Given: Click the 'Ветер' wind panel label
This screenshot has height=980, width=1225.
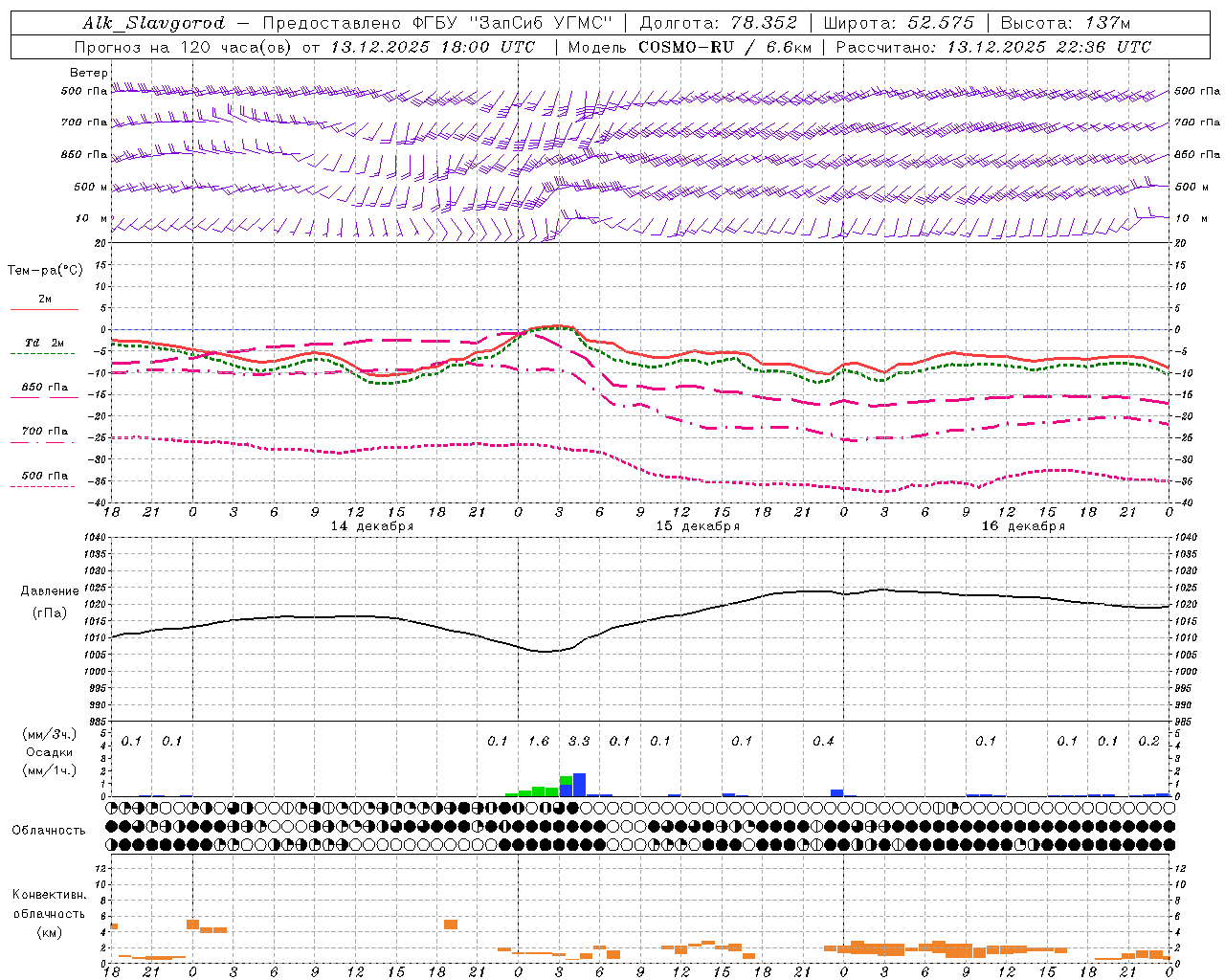Looking at the screenshot, I should point(88,73).
